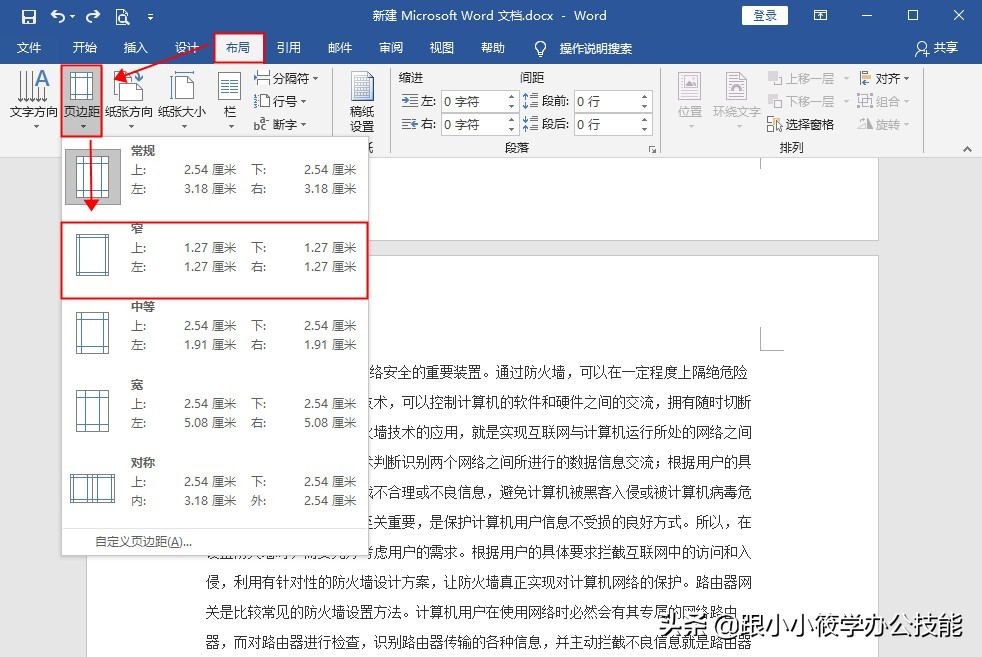The width and height of the screenshot is (982, 657).
Task: Open the 分隔符 breaks dropdown
Action: coord(287,78)
